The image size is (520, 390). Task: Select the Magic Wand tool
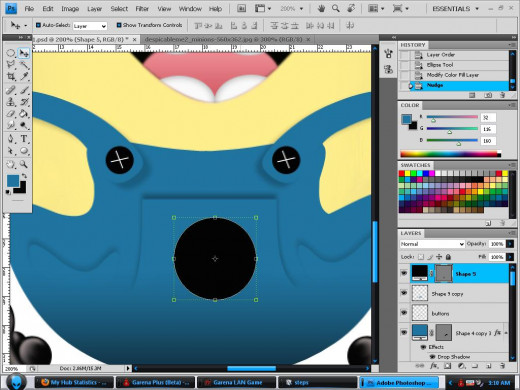click(x=24, y=65)
